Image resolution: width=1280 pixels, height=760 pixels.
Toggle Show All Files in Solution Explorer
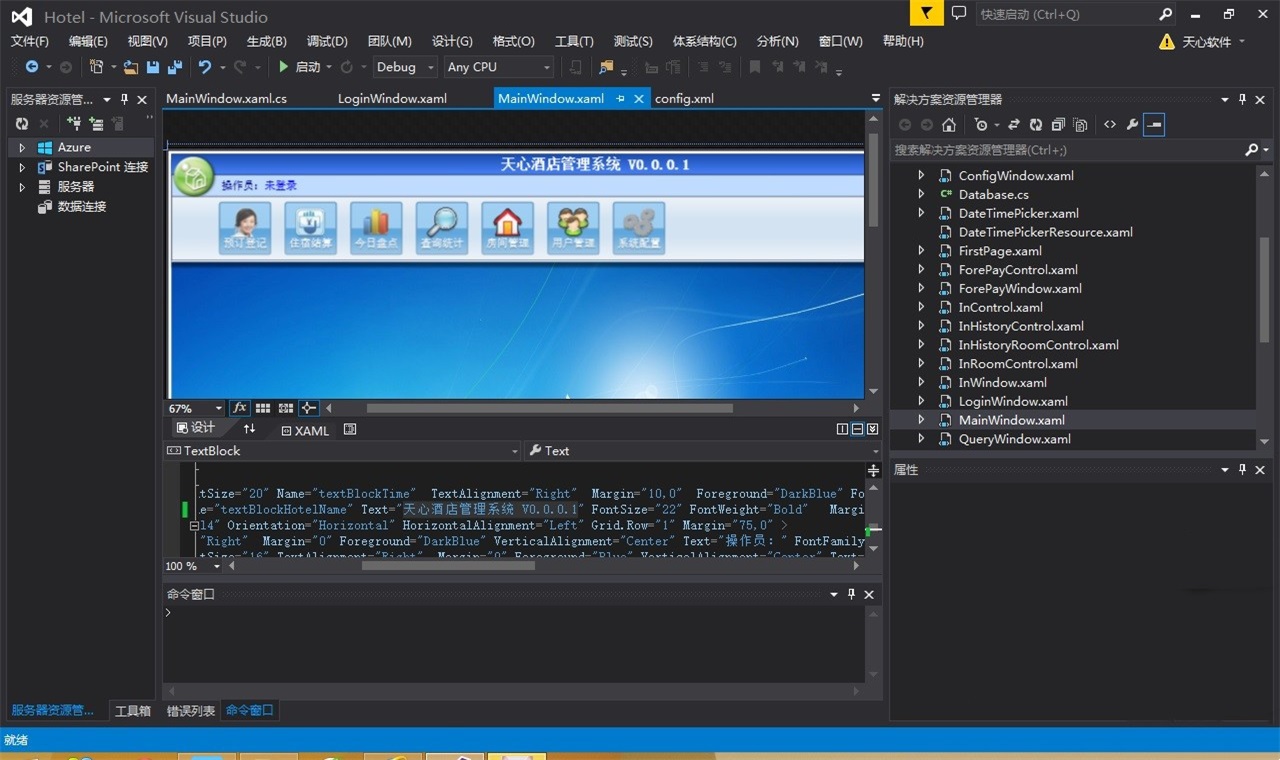click(1080, 125)
